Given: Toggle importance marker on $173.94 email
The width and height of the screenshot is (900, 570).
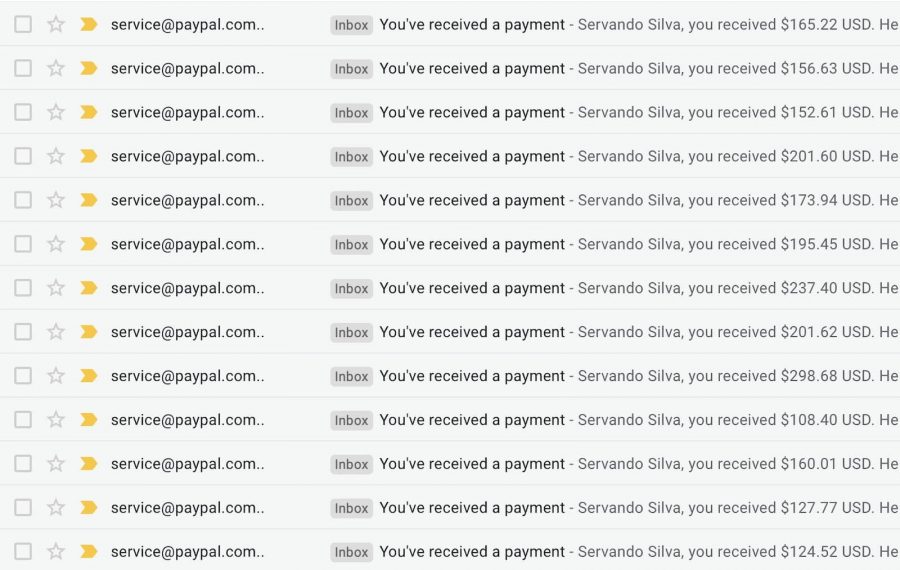Looking at the screenshot, I should coord(88,200).
